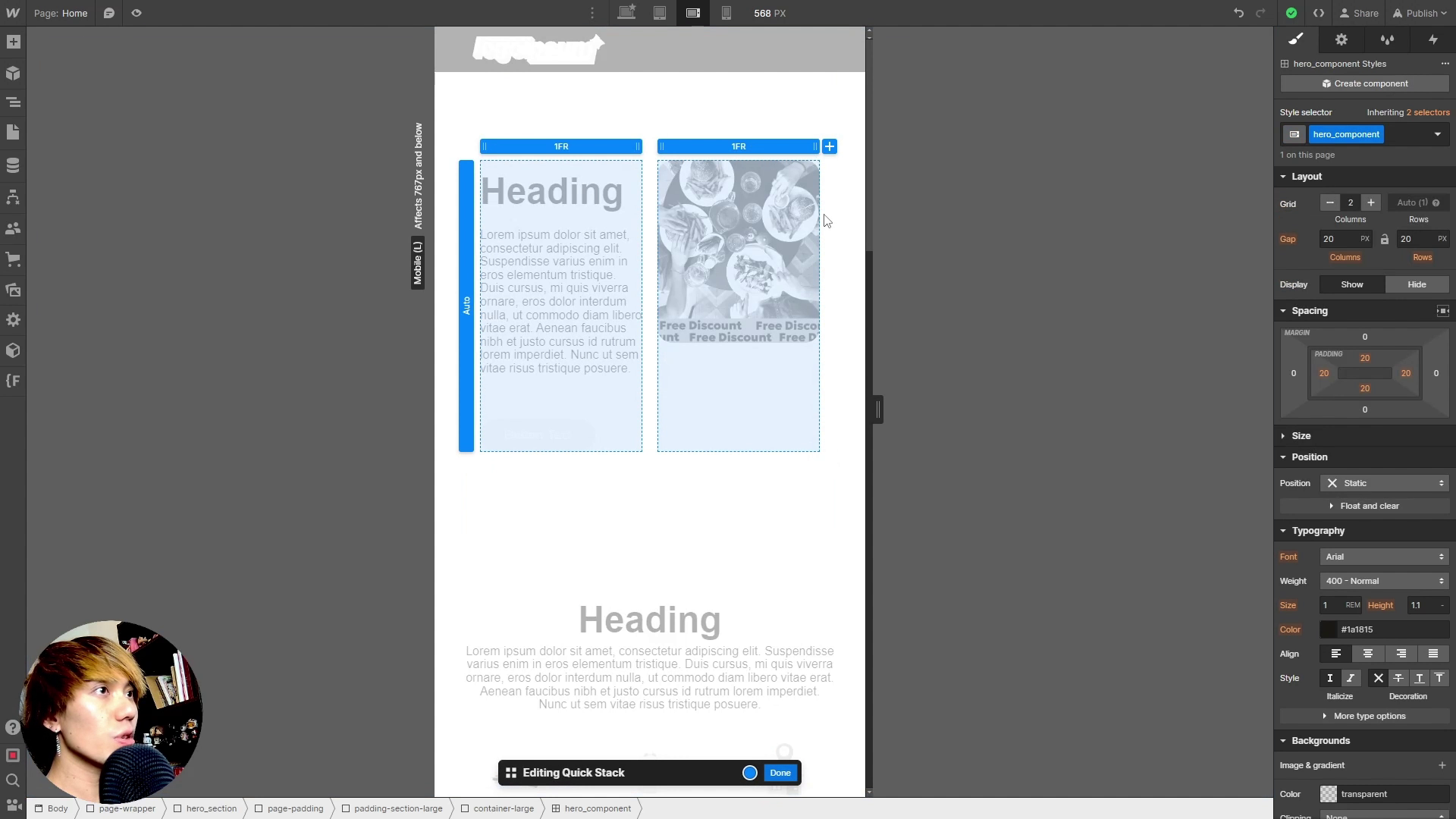Viewport: 1456px width, 819px height.
Task: Open the Add Elements panel
Action: (x=13, y=42)
